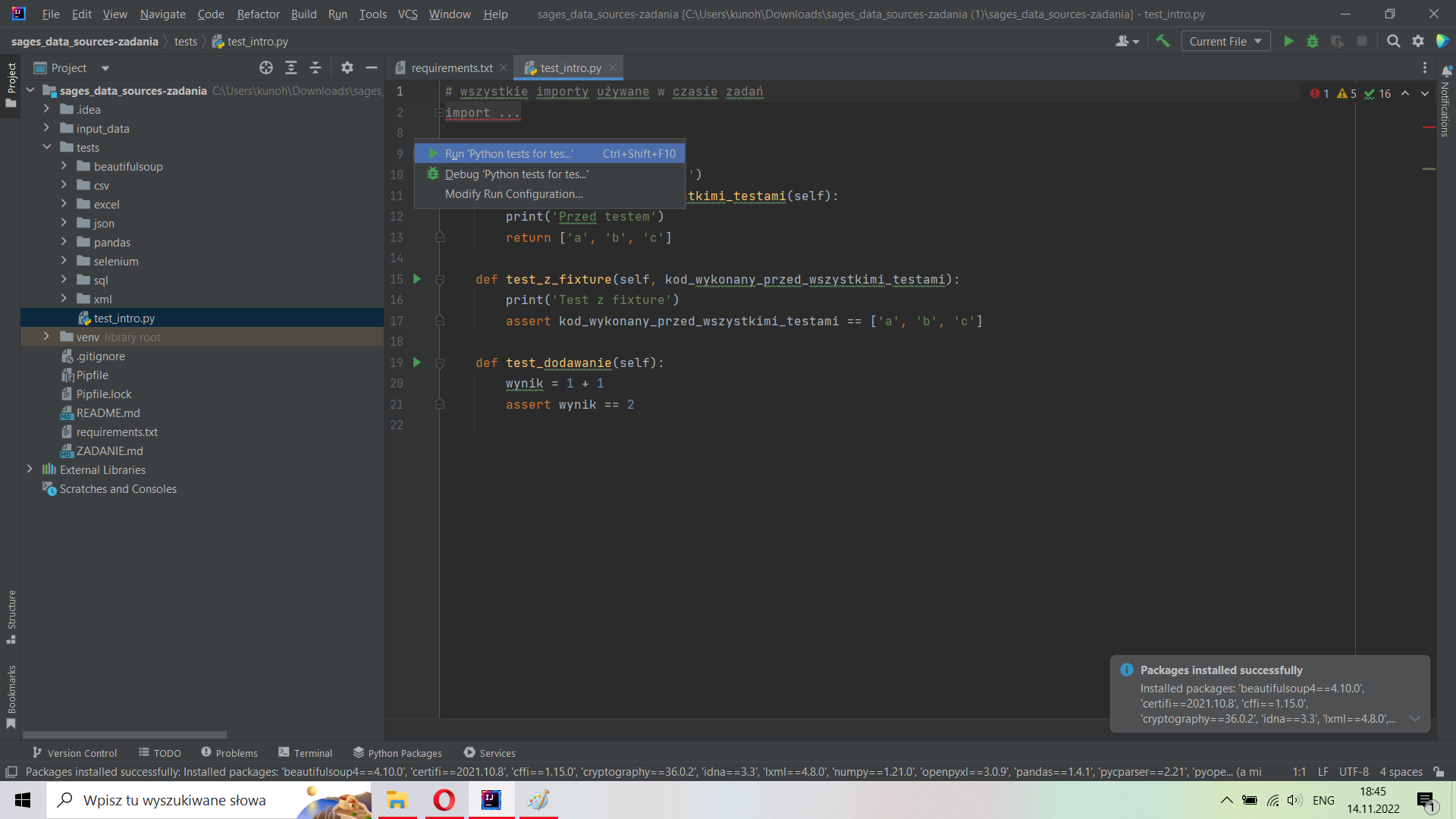The height and width of the screenshot is (819, 1456).
Task: Expand the venv library root folder
Action: coord(46,337)
